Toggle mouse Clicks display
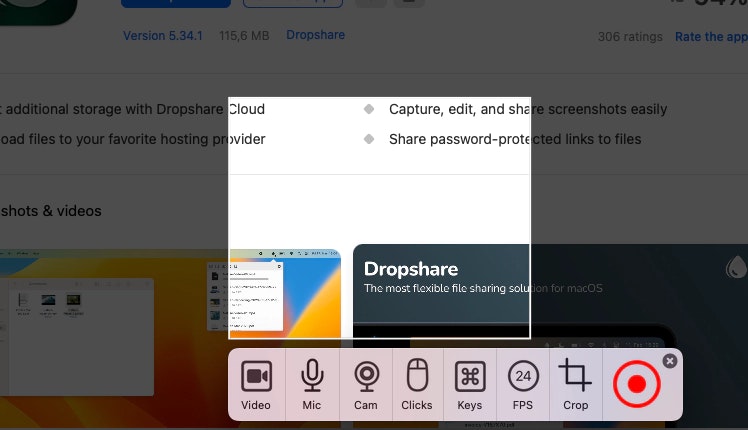The width and height of the screenshot is (748, 430). pos(417,385)
